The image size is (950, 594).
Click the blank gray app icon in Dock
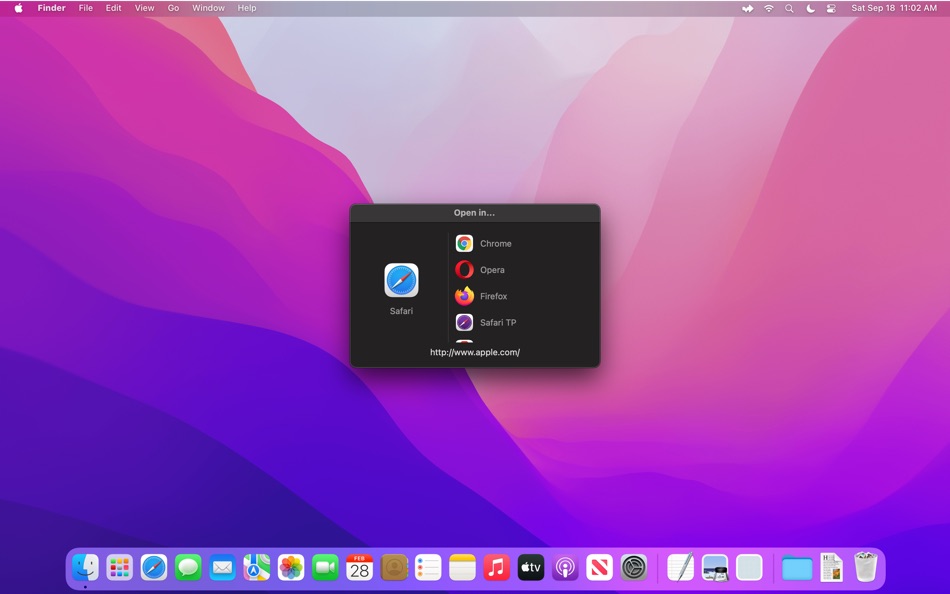pyautogui.click(x=749, y=568)
